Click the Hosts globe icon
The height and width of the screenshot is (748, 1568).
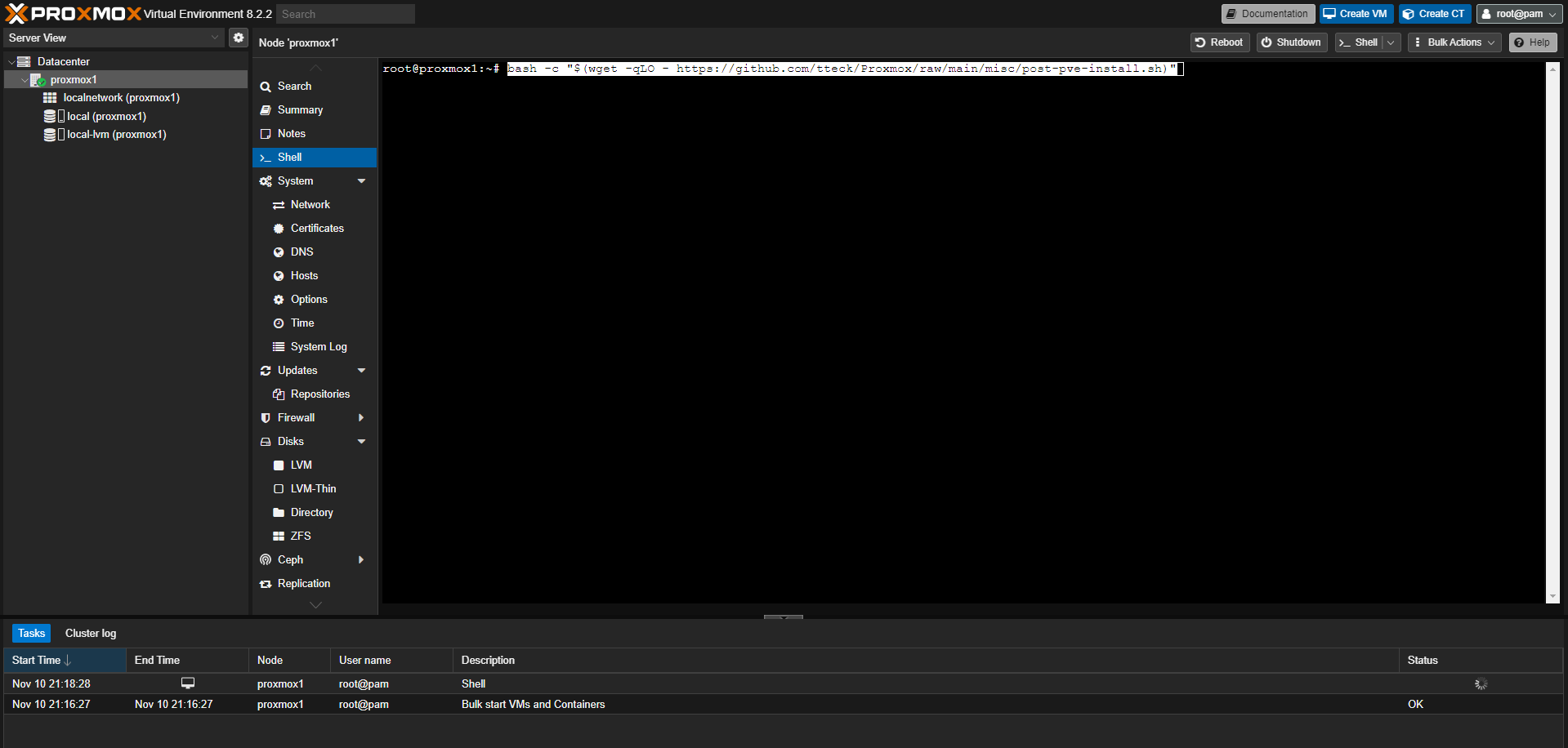279,276
